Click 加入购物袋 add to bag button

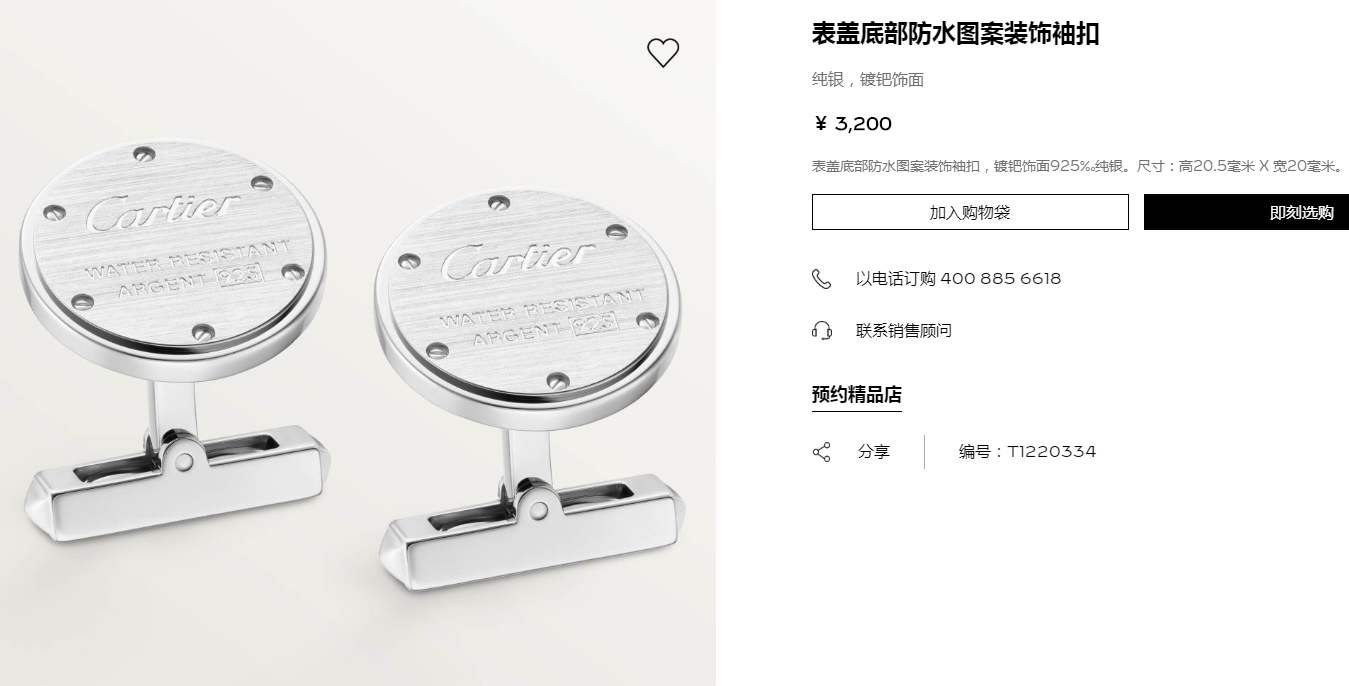click(x=970, y=212)
